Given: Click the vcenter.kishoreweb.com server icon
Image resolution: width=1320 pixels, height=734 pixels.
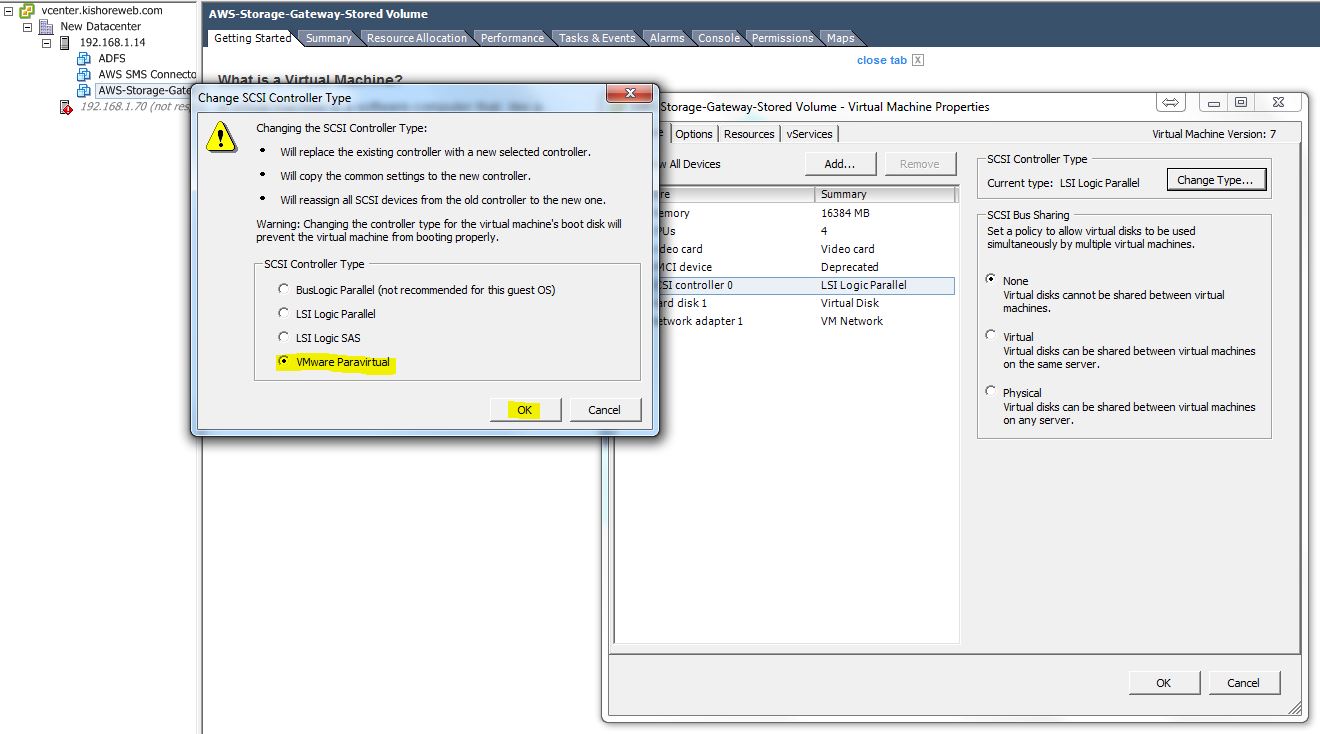Looking at the screenshot, I should pos(27,10).
